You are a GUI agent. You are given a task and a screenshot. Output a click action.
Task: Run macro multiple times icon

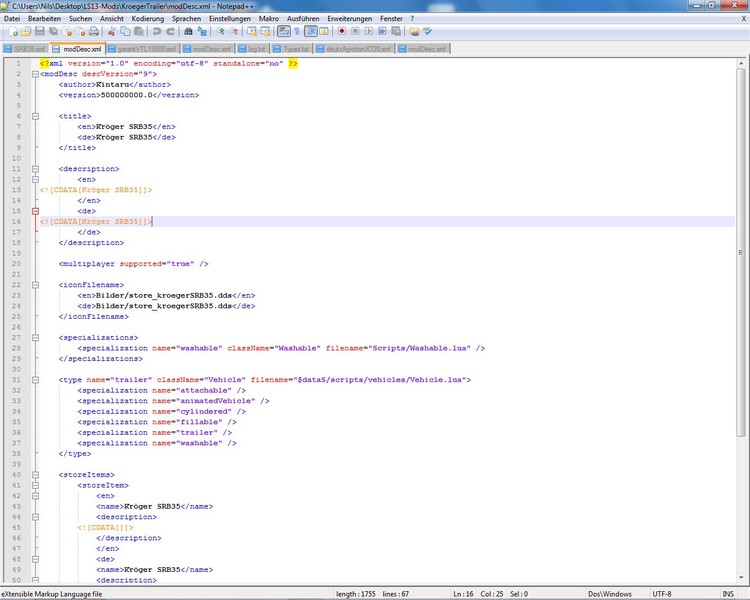point(382,32)
